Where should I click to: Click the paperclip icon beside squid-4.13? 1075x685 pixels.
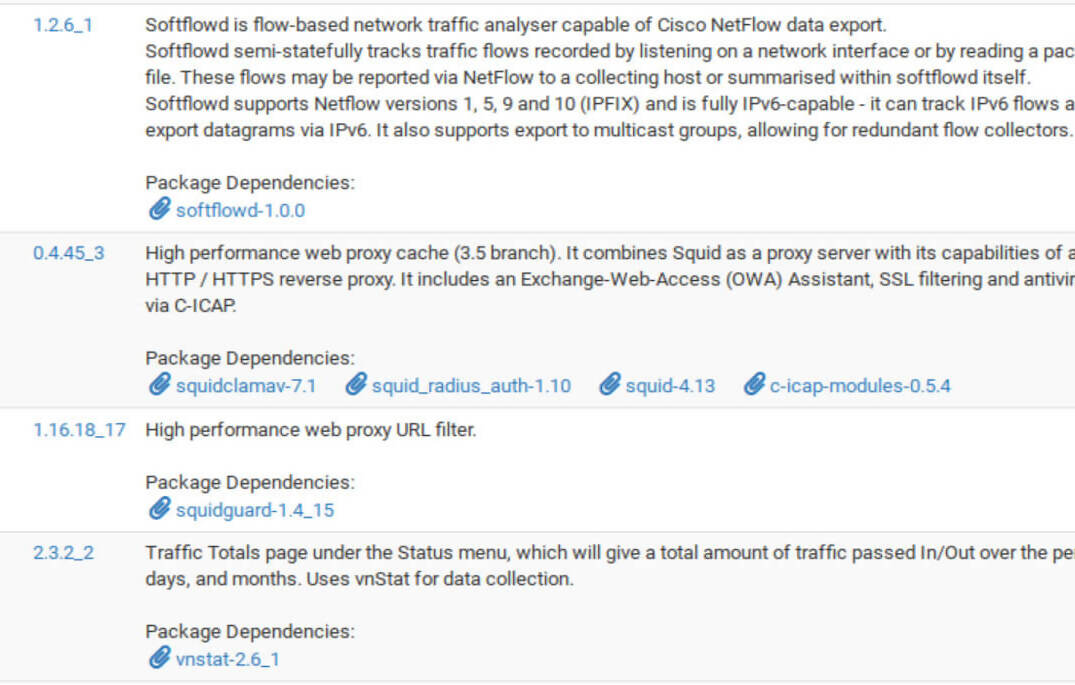point(608,385)
